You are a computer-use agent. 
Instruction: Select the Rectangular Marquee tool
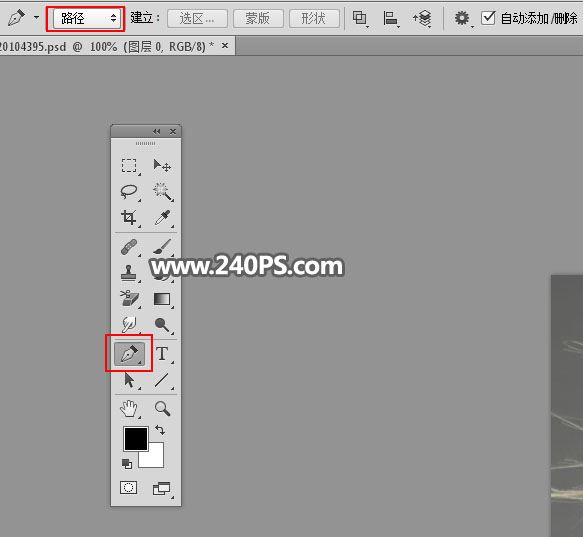pyautogui.click(x=129, y=165)
